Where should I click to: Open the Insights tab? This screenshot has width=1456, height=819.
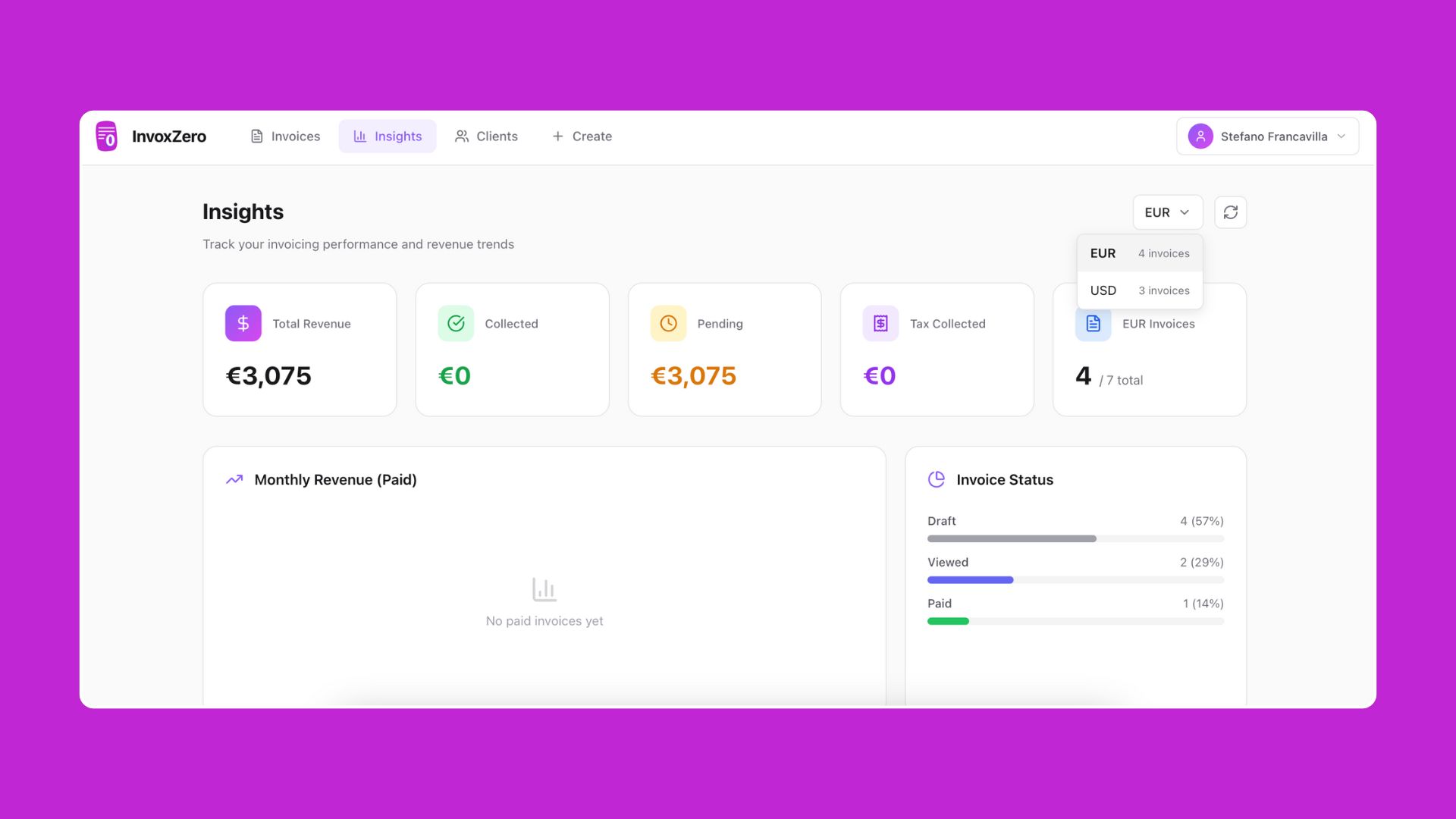(387, 136)
